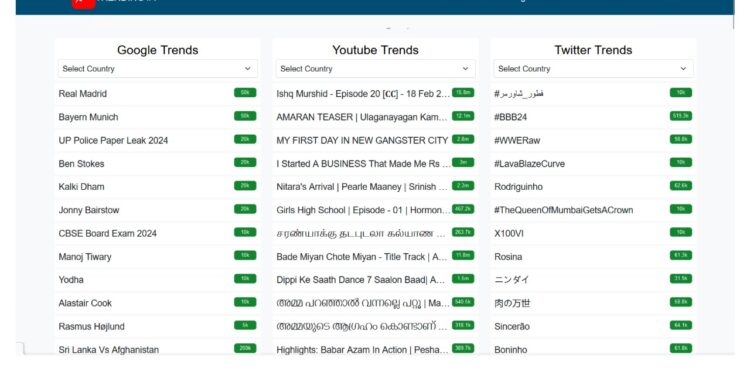
Task: Click the Youtube Trends heading
Action: click(375, 50)
